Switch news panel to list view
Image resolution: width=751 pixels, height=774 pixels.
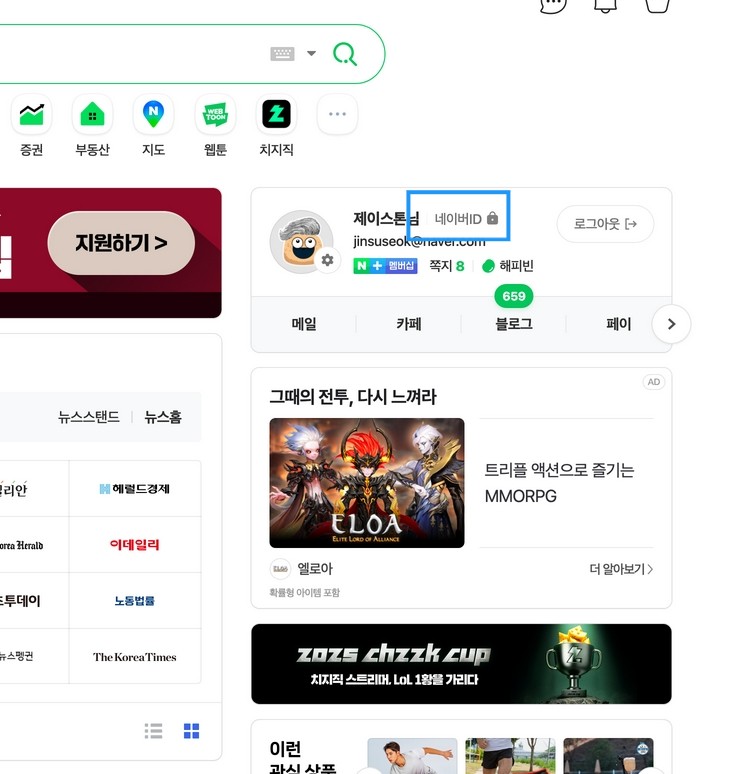pos(153,731)
